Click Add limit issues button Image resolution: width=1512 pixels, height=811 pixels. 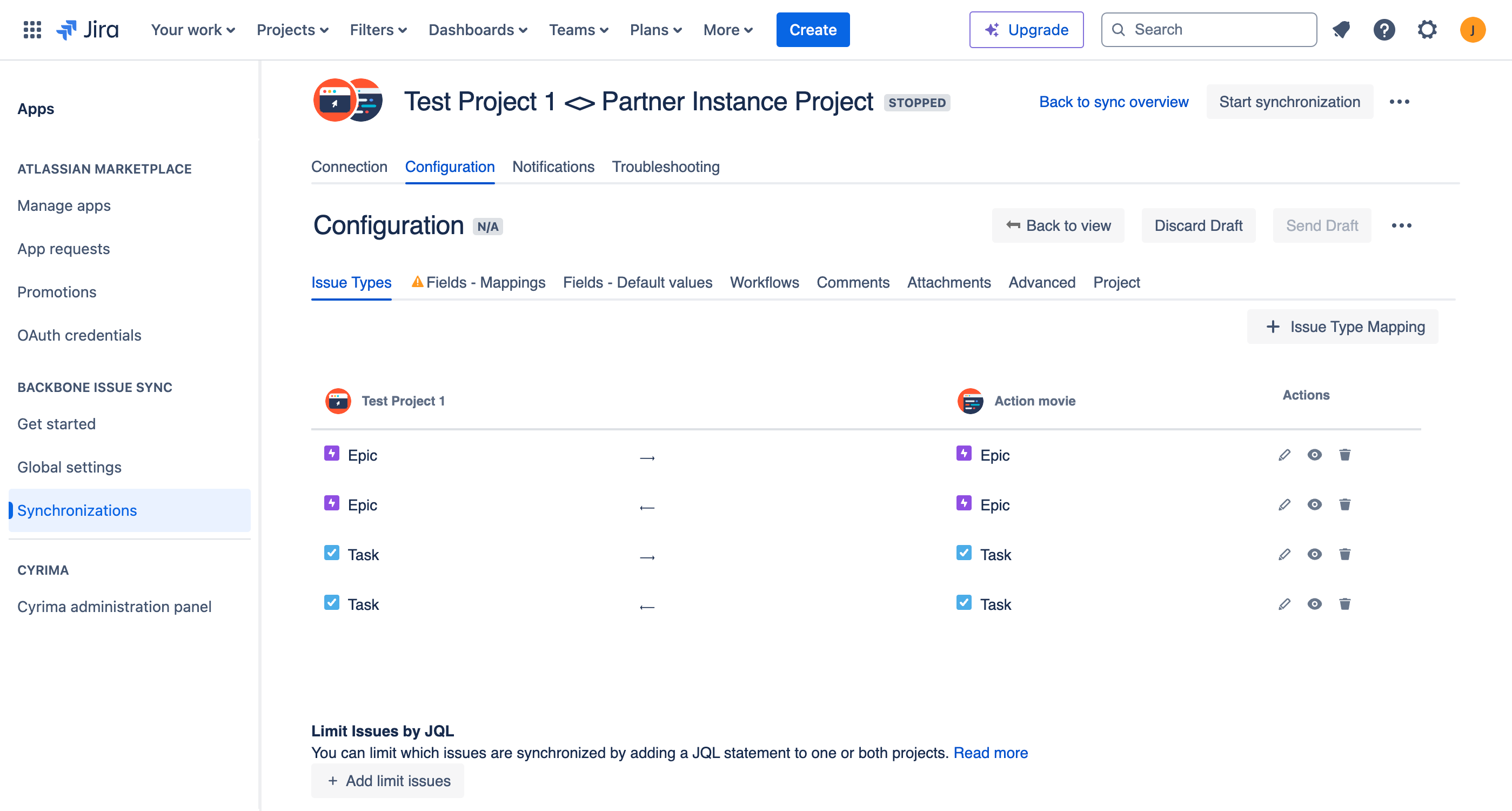pos(387,781)
